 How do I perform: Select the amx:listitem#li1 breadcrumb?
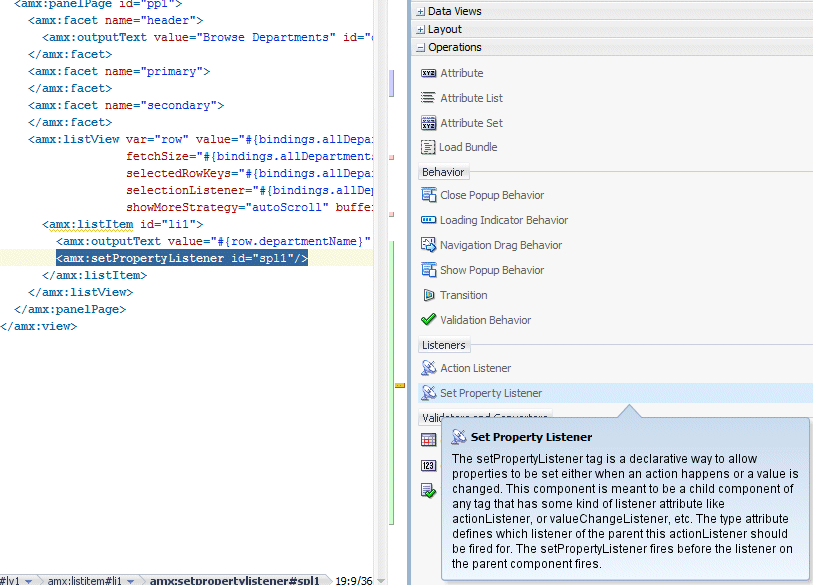coord(84,581)
